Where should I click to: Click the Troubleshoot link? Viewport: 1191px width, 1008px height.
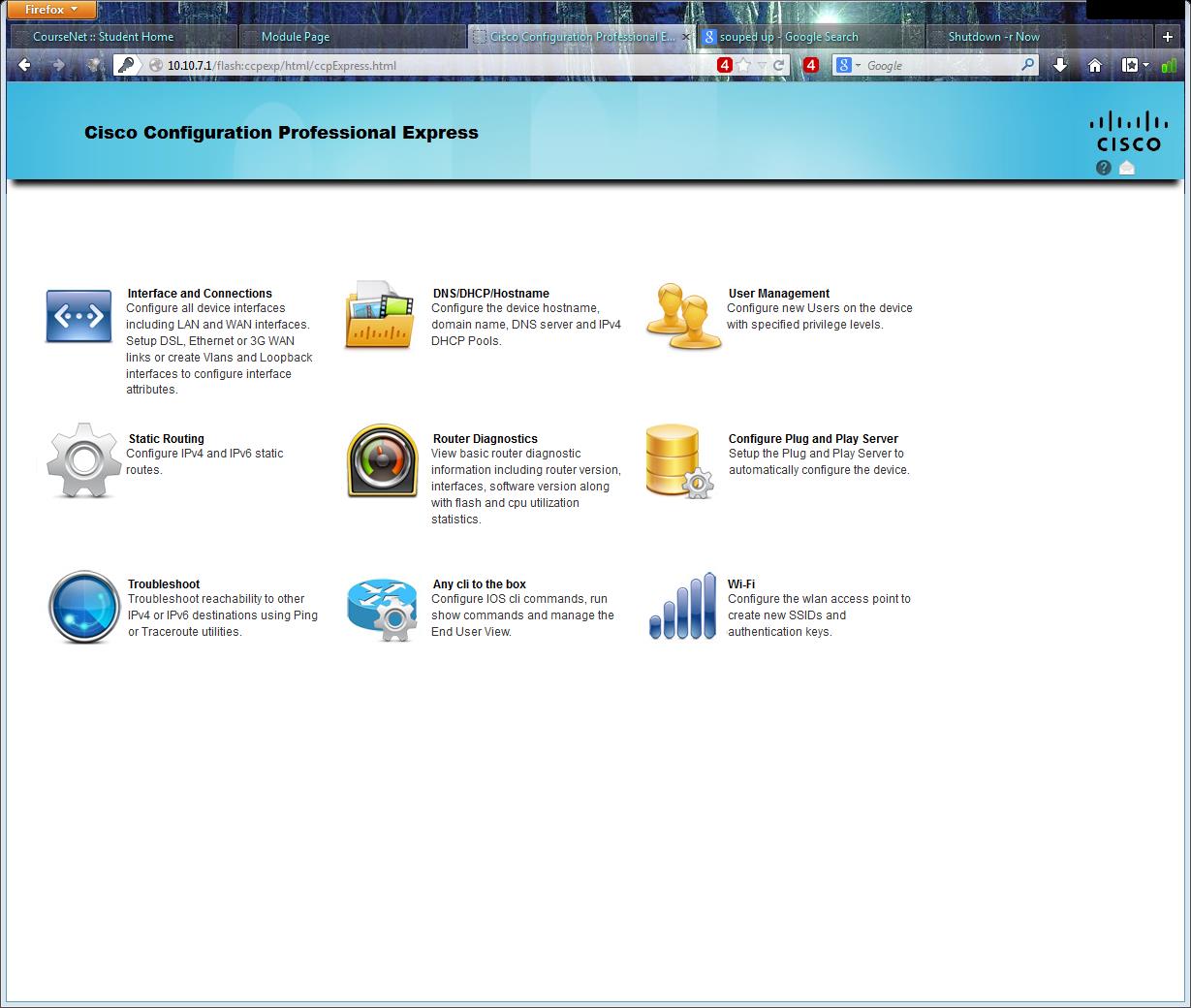(164, 583)
